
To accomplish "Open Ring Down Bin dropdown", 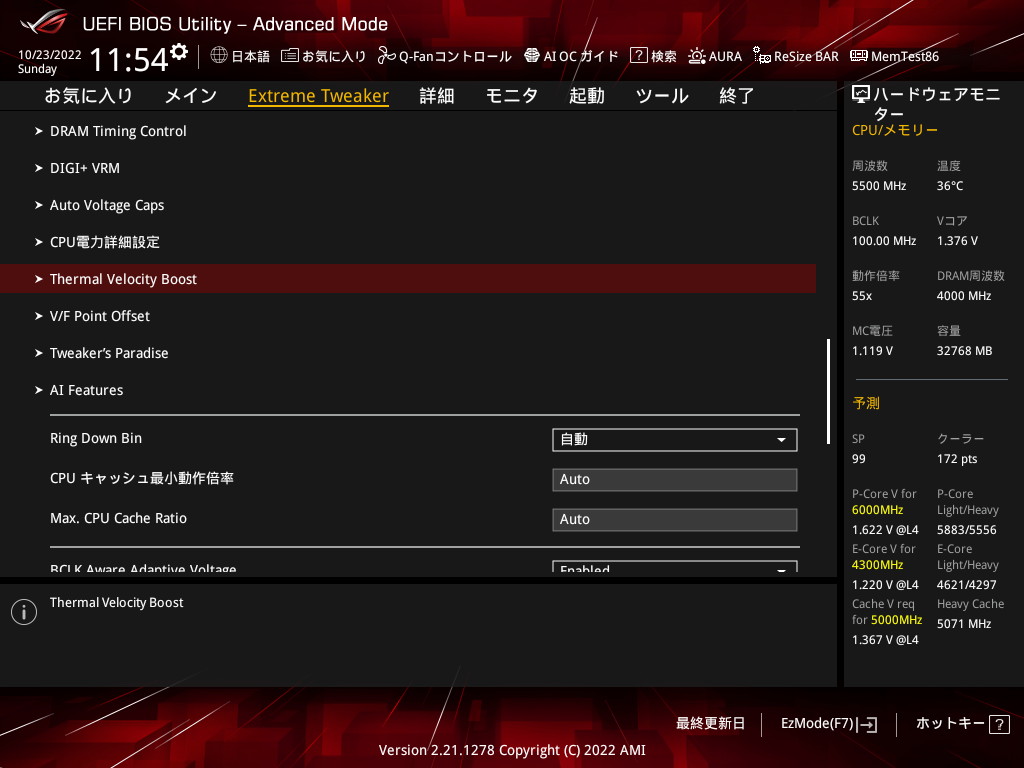I will pos(675,440).
